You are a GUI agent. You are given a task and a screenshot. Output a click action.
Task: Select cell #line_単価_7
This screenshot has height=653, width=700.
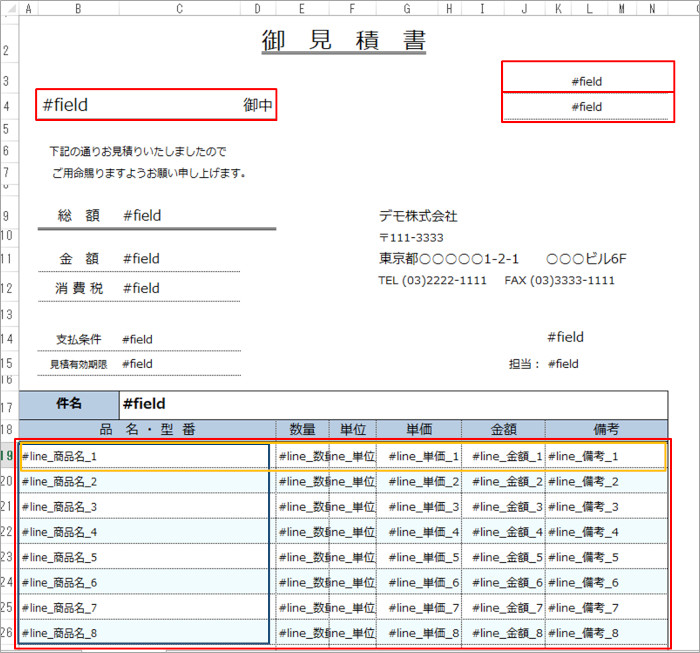419,607
